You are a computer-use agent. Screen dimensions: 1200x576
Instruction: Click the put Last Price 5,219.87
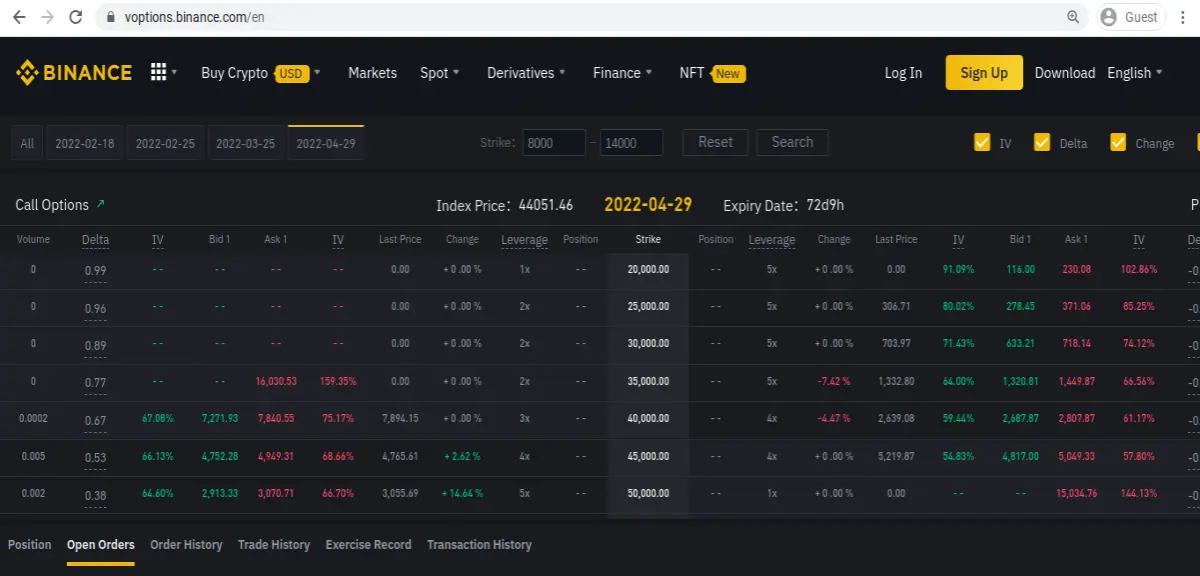[x=895, y=456]
